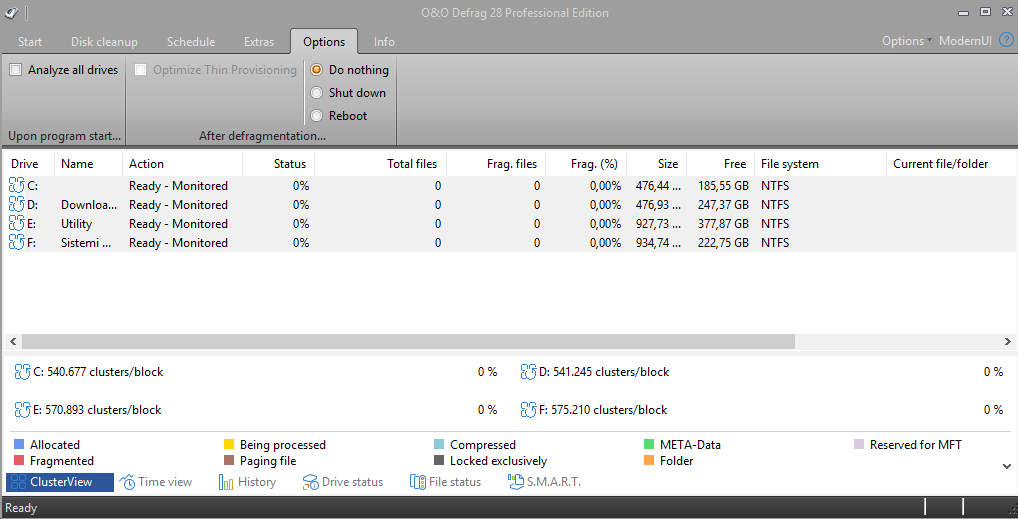
Task: Select the Utility drive name
Action: coord(77,223)
